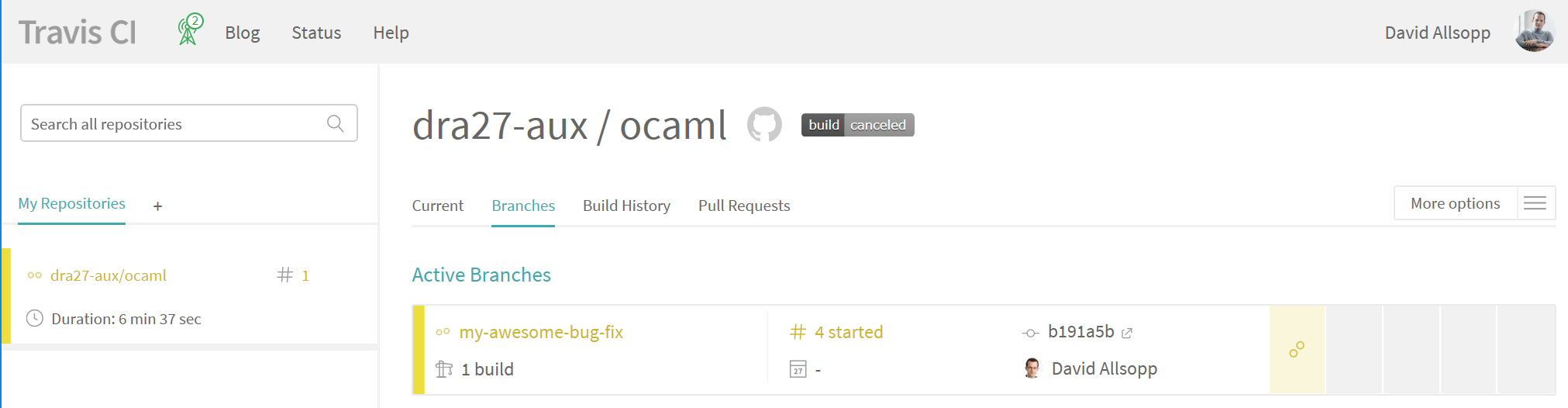Click the search magnifier icon
The width and height of the screenshot is (1568, 408).
click(x=336, y=123)
